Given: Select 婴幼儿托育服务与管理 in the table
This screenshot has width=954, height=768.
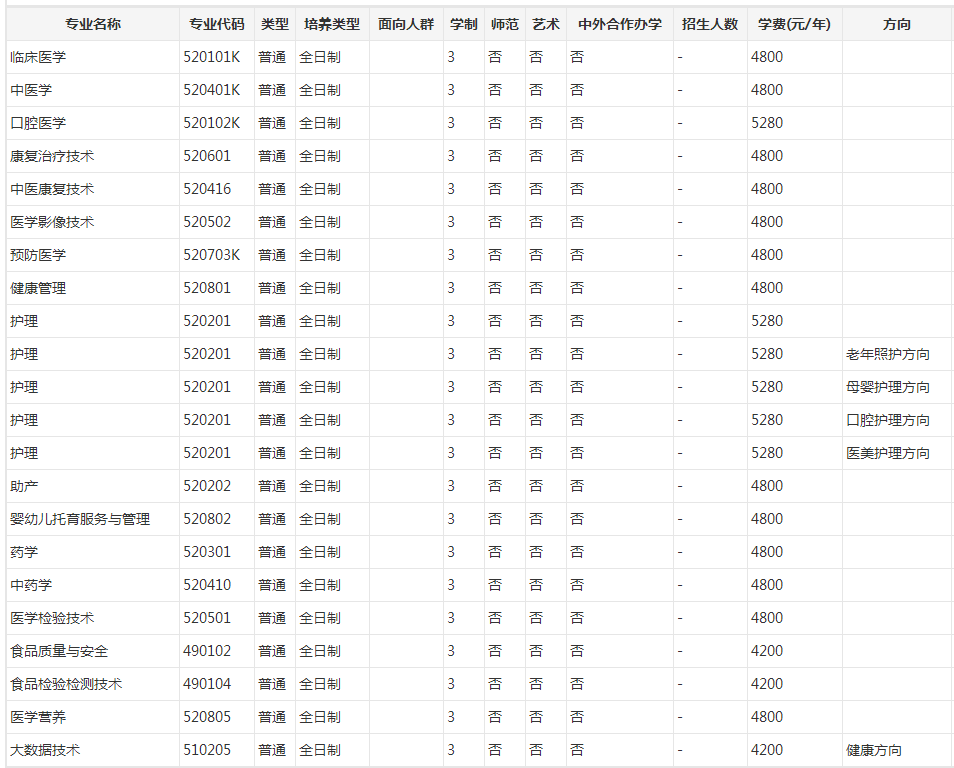Looking at the screenshot, I should tap(80, 519).
